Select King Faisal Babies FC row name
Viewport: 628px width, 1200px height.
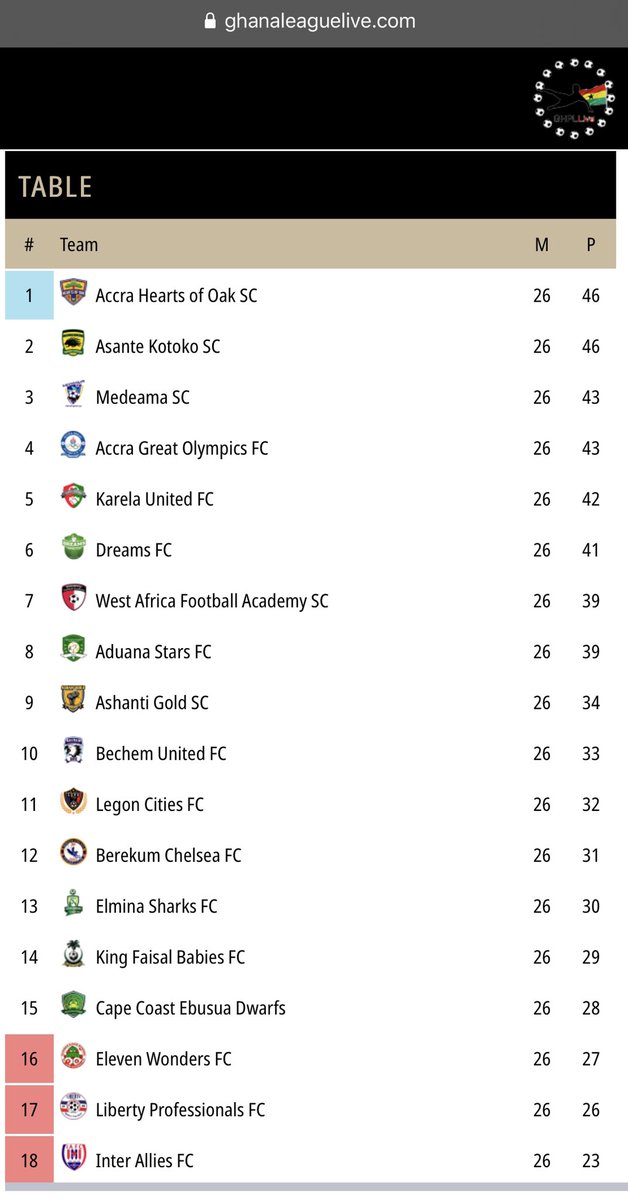(x=170, y=957)
